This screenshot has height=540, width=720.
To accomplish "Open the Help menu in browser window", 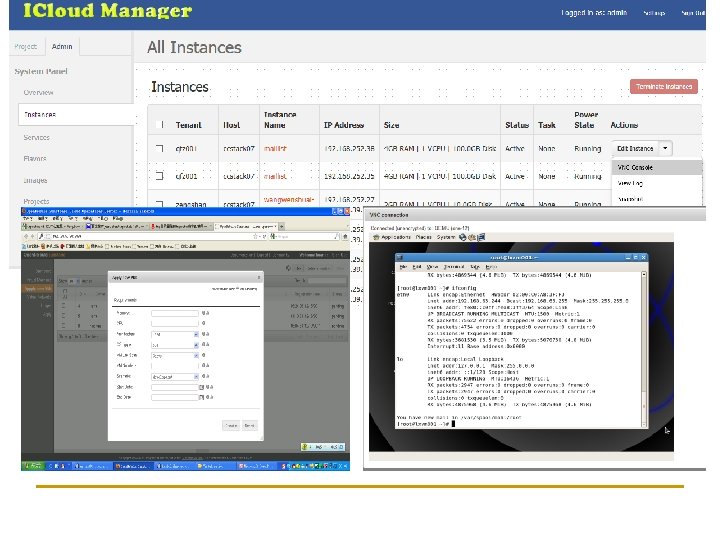I will pos(118,219).
